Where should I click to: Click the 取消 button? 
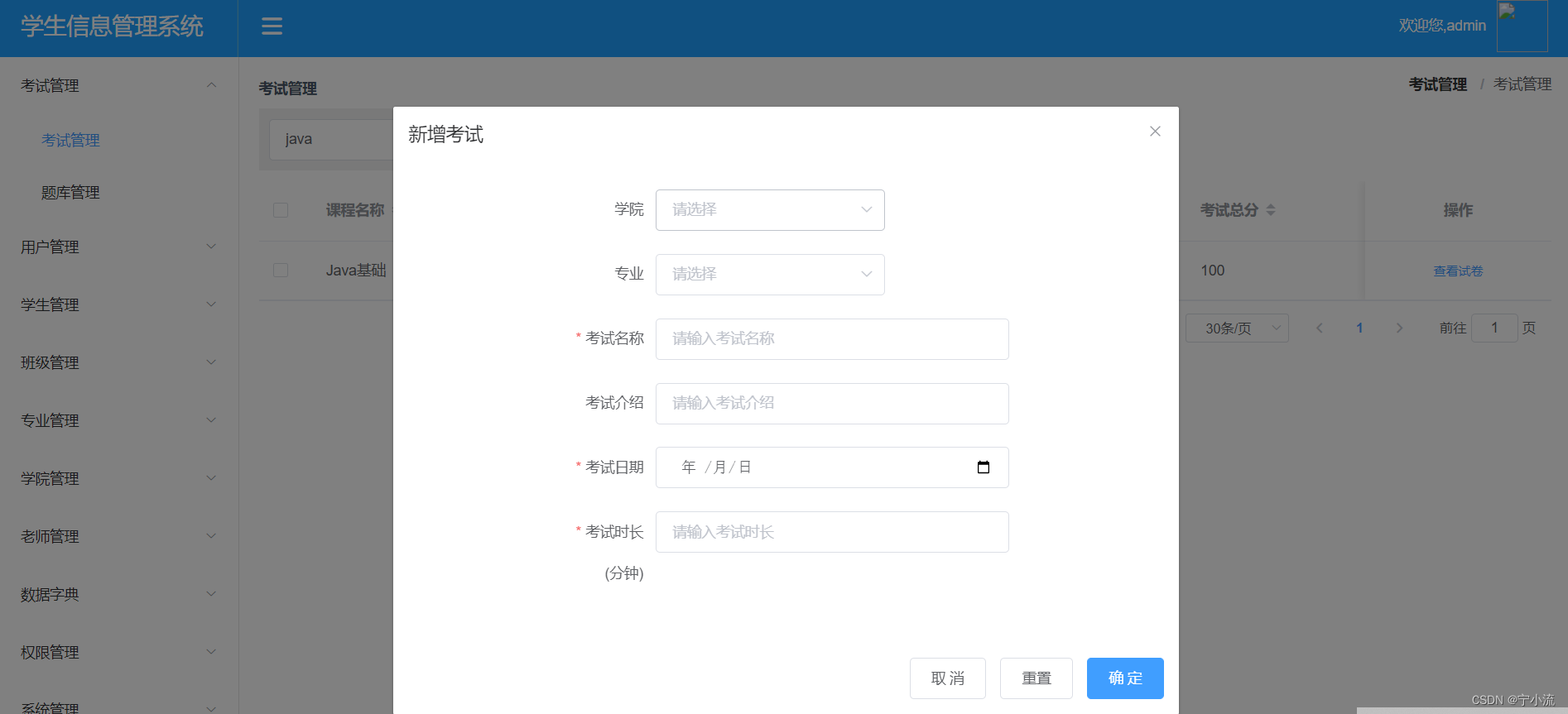click(x=948, y=678)
